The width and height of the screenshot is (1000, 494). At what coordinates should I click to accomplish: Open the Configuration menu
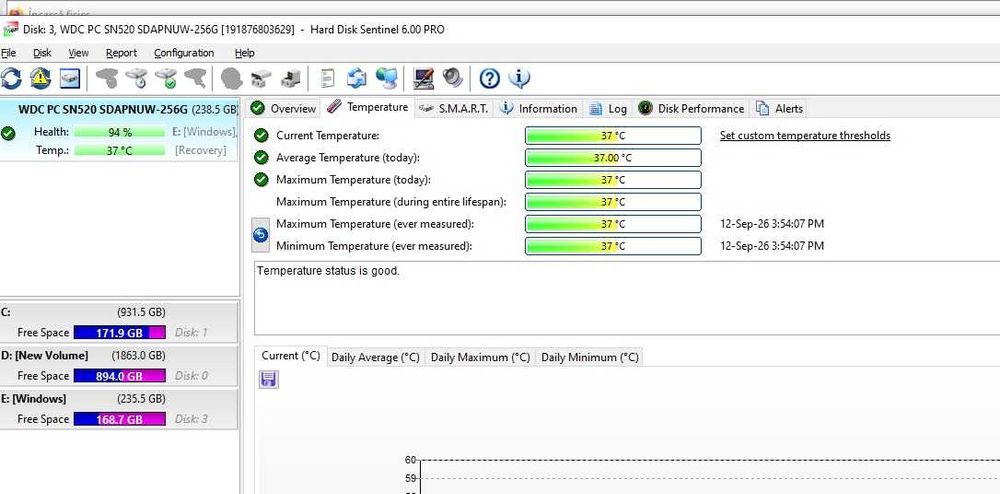pyautogui.click(x=184, y=53)
